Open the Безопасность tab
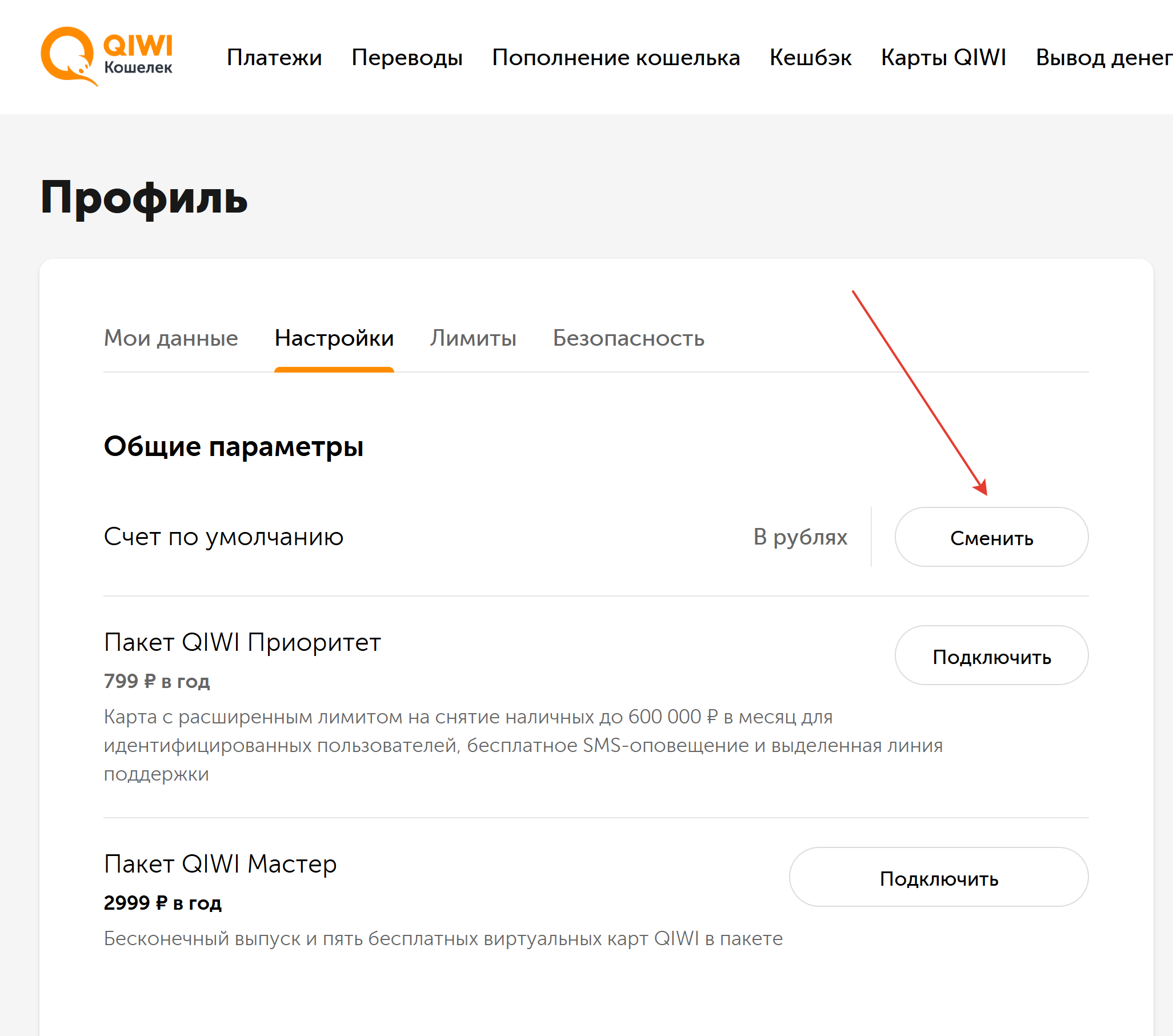Screen dimensions: 1173x1036 pos(628,338)
